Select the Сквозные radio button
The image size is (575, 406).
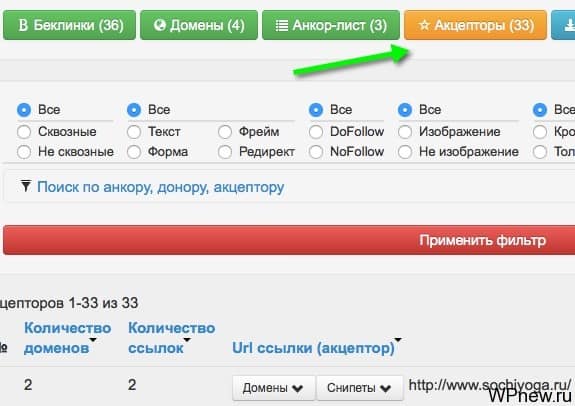click(24, 132)
